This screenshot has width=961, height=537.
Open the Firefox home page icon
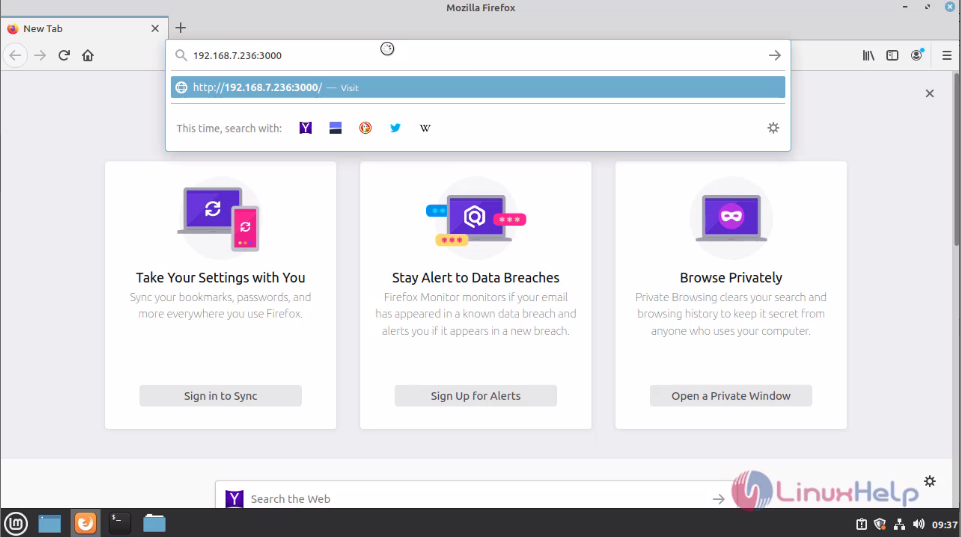(x=88, y=55)
